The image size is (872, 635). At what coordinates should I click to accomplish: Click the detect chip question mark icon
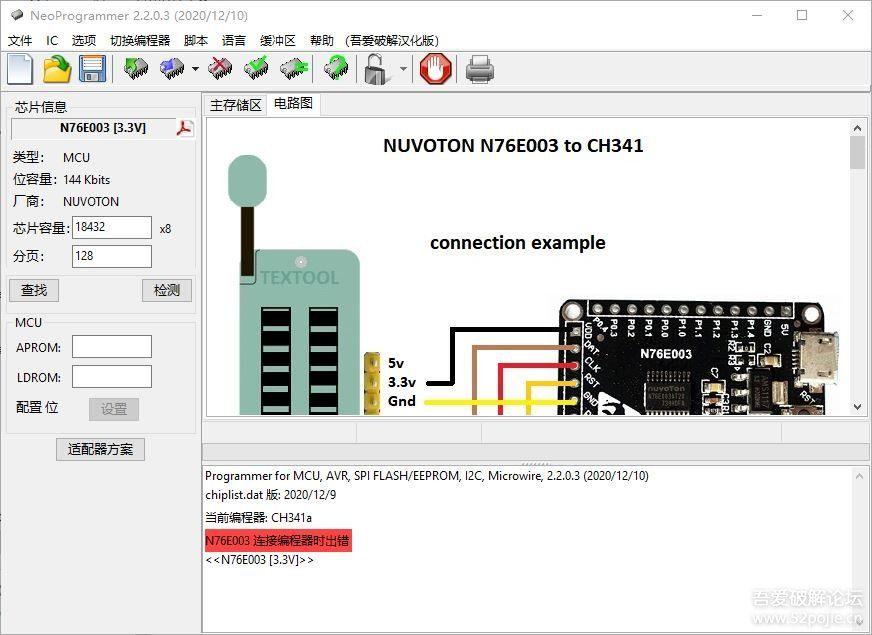click(336, 69)
